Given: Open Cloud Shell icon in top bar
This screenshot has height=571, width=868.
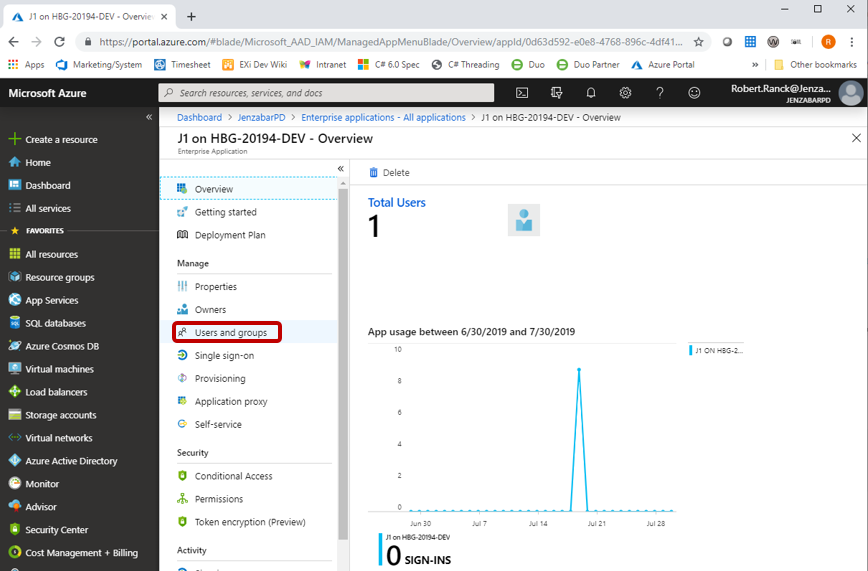Looking at the screenshot, I should 522,93.
